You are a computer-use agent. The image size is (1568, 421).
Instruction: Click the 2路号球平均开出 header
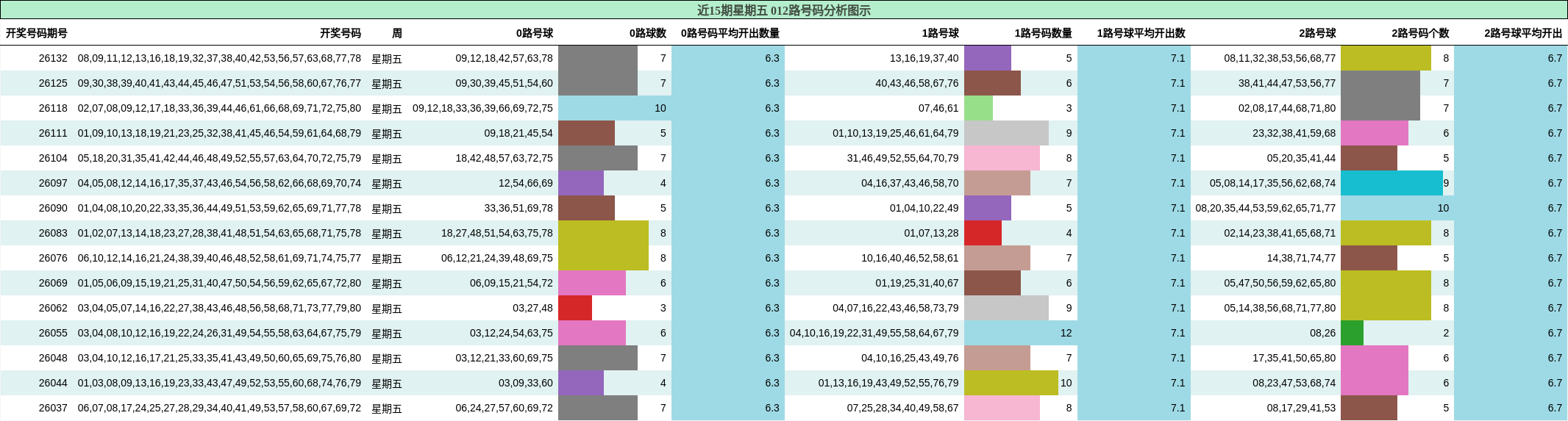click(x=1523, y=33)
